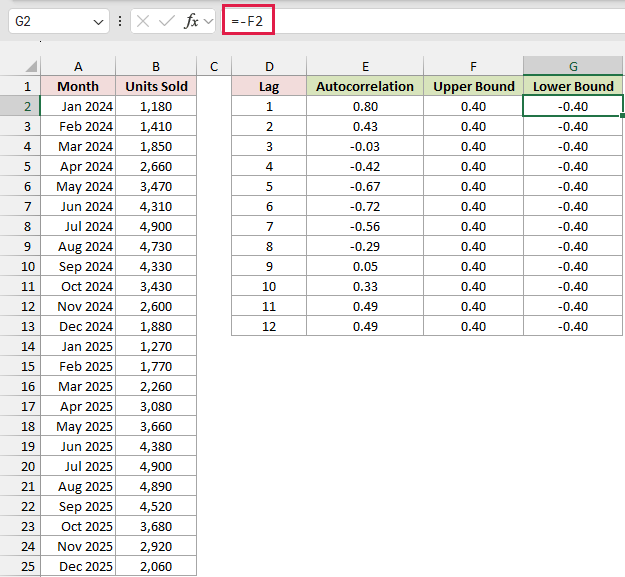Screen dimensions: 625x577
Task: Click the Cancel X icon in formula bar
Action: click(x=143, y=21)
